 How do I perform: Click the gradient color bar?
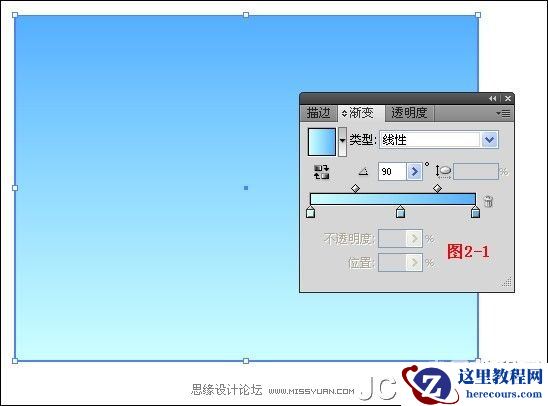393,199
